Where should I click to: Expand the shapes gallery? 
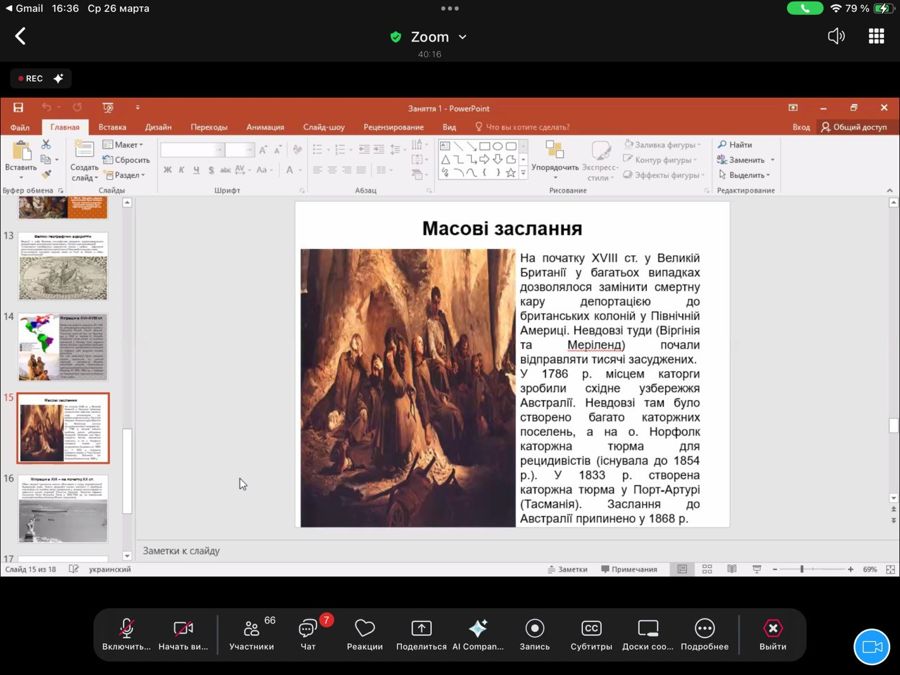(523, 173)
